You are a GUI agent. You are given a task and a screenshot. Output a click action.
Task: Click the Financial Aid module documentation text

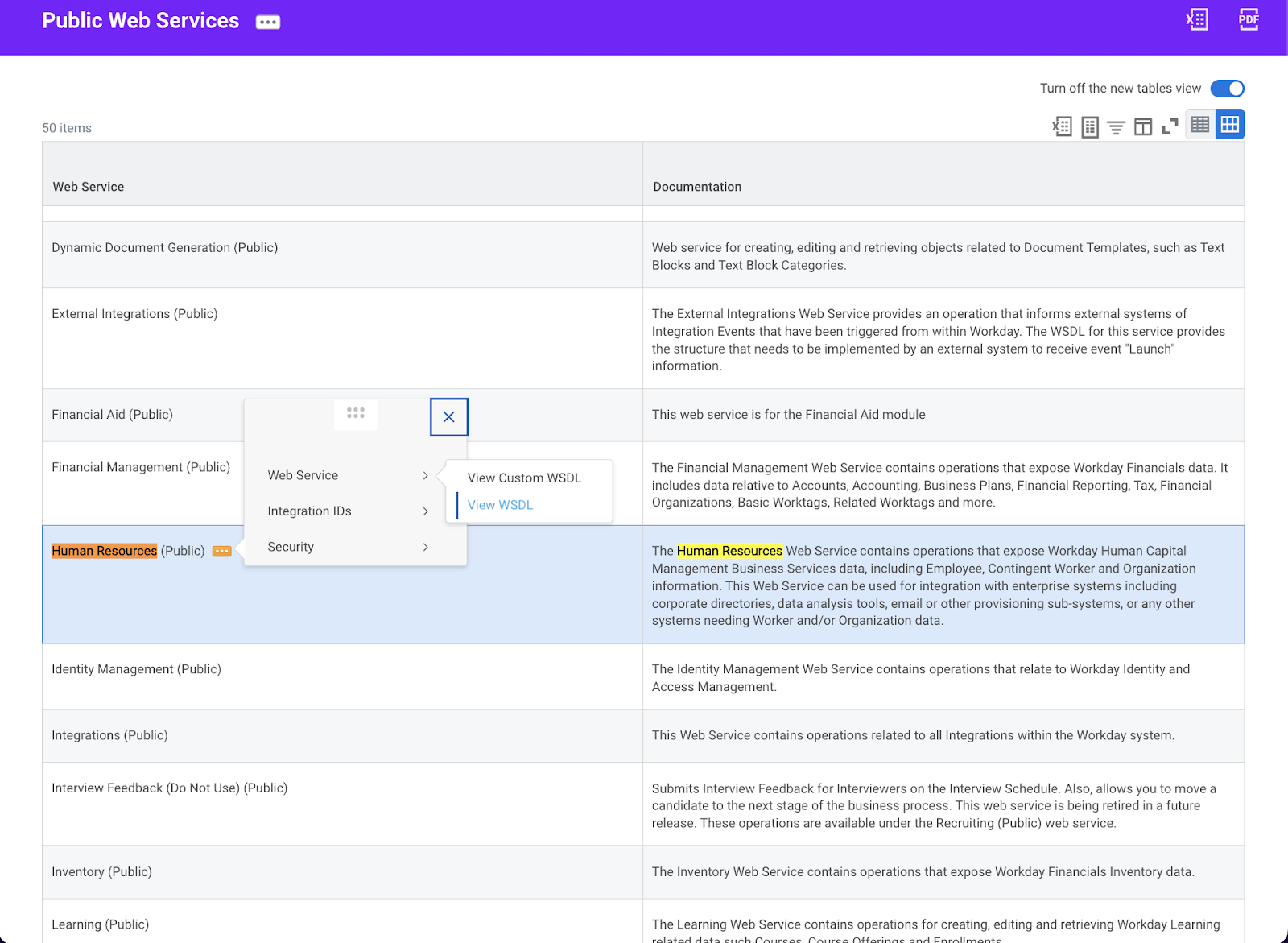(788, 415)
